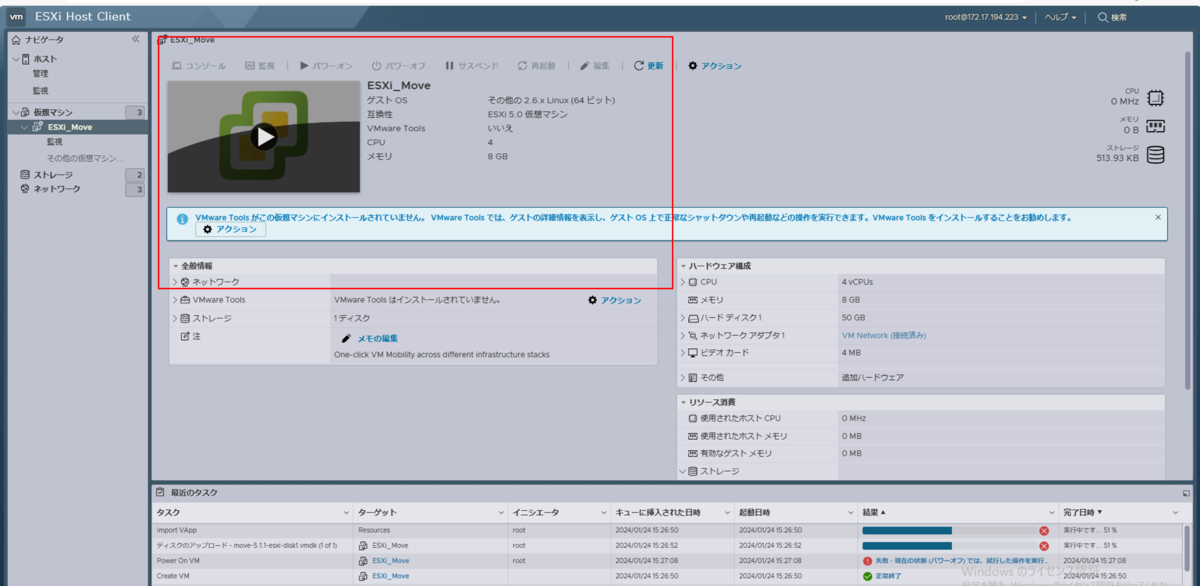
Task: Click アクション button inside the warning banner
Action: click(x=230, y=229)
